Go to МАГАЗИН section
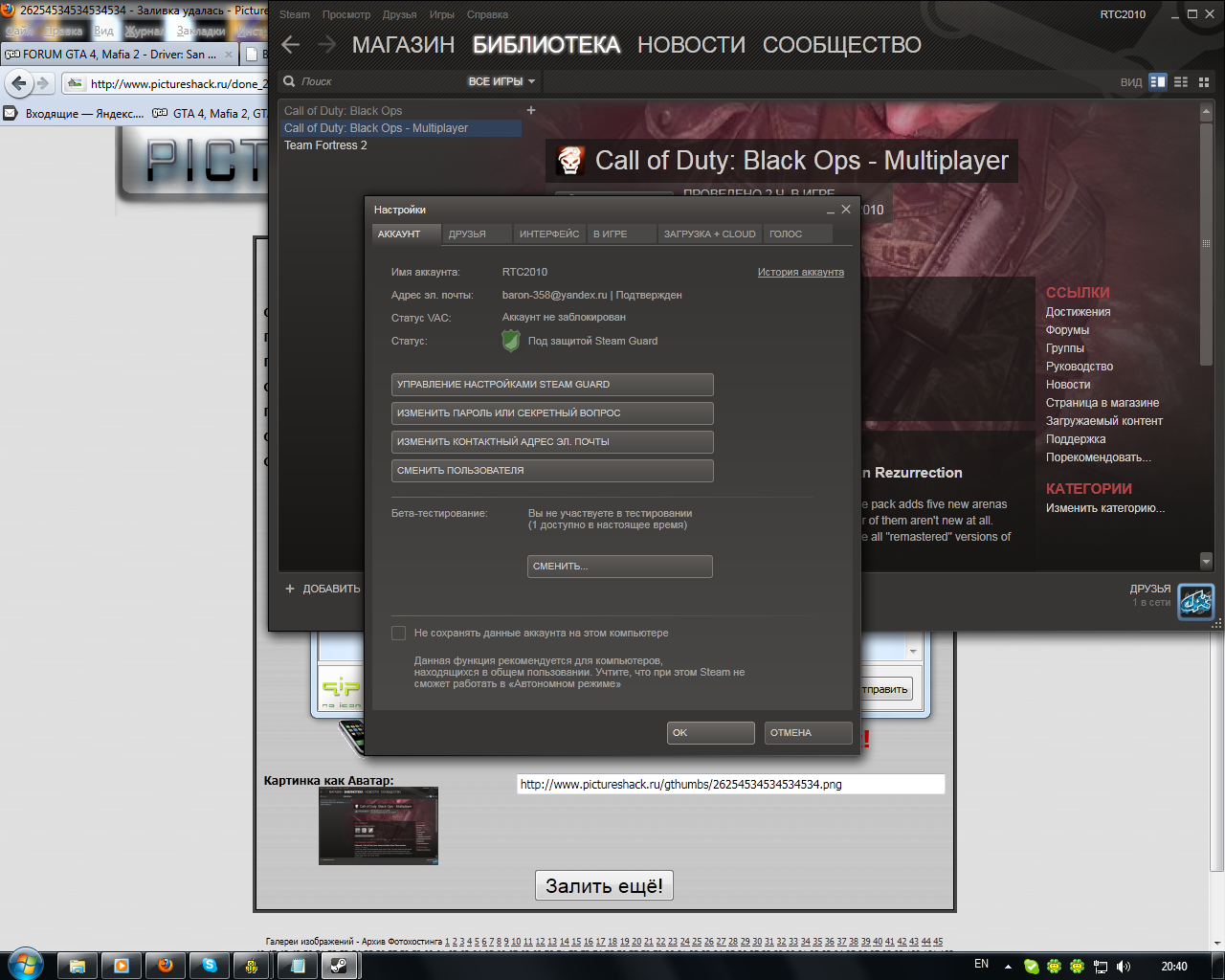Image resolution: width=1225 pixels, height=980 pixels. pyautogui.click(x=403, y=45)
